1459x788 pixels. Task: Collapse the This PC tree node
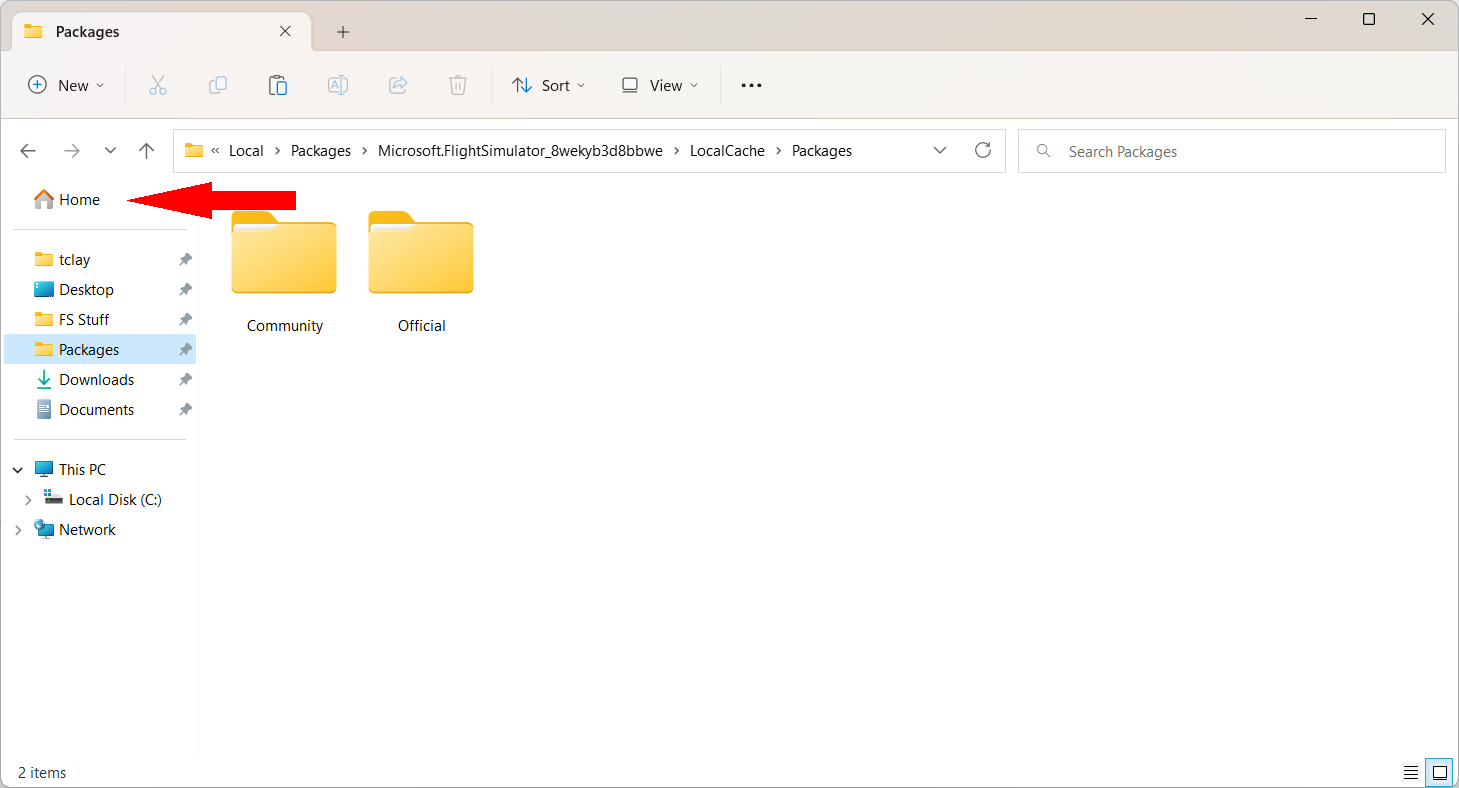(x=18, y=470)
